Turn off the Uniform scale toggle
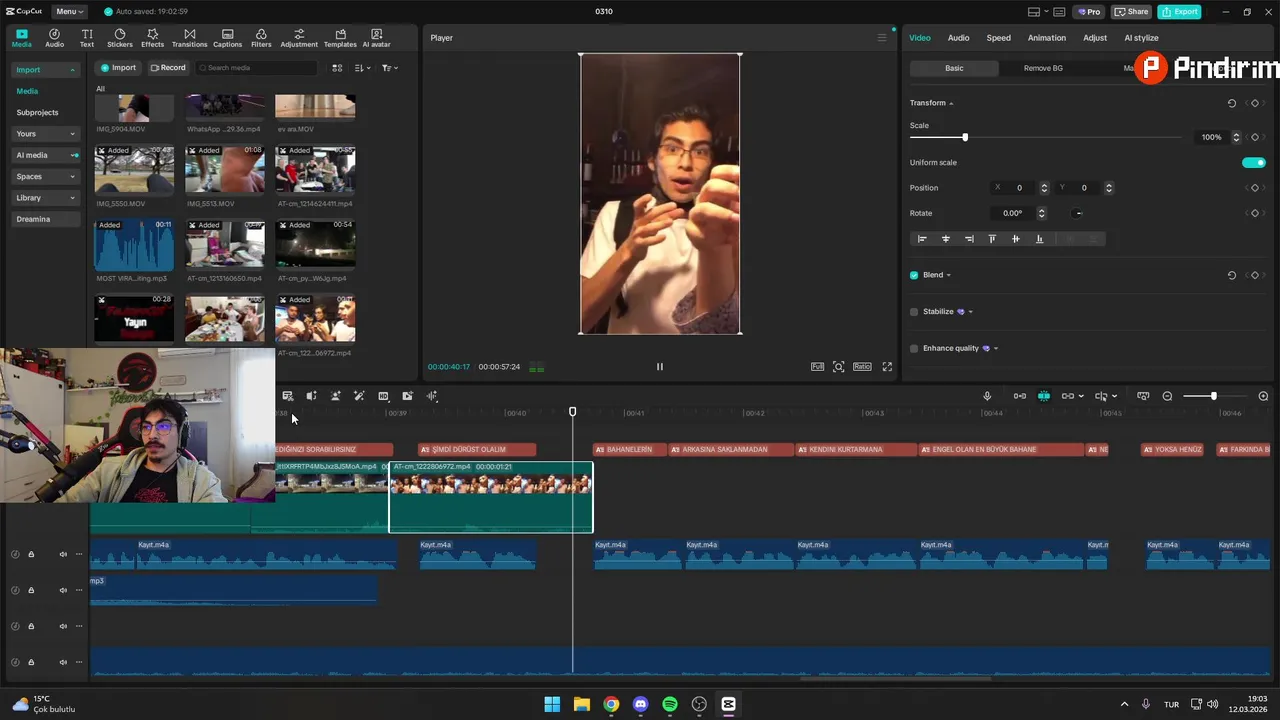The image size is (1280, 720). [x=1254, y=162]
